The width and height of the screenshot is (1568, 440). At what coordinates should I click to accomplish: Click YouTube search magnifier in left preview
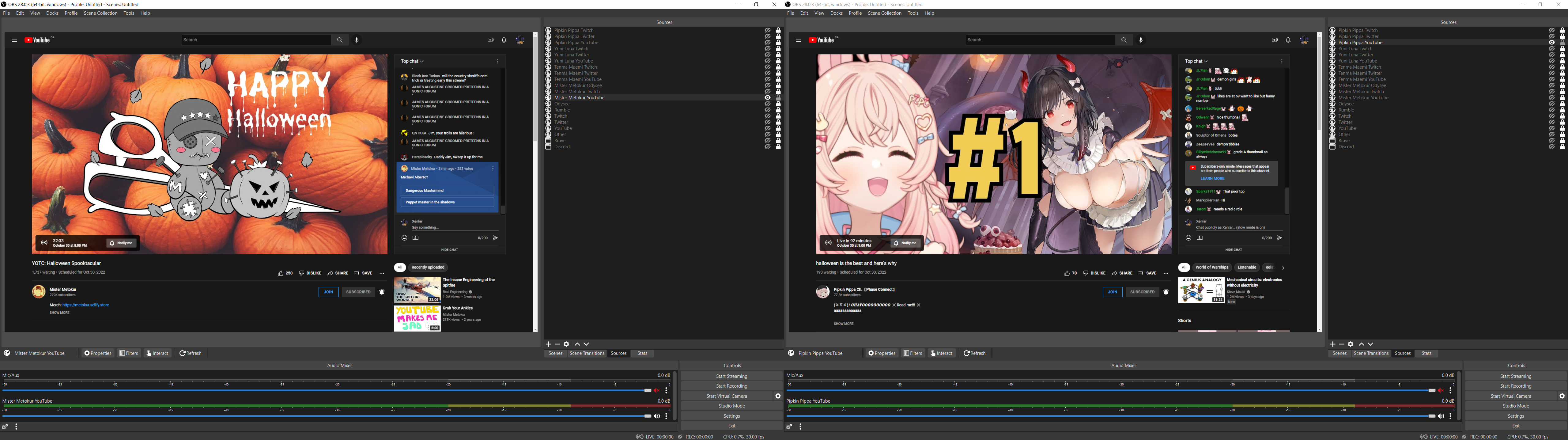point(340,40)
